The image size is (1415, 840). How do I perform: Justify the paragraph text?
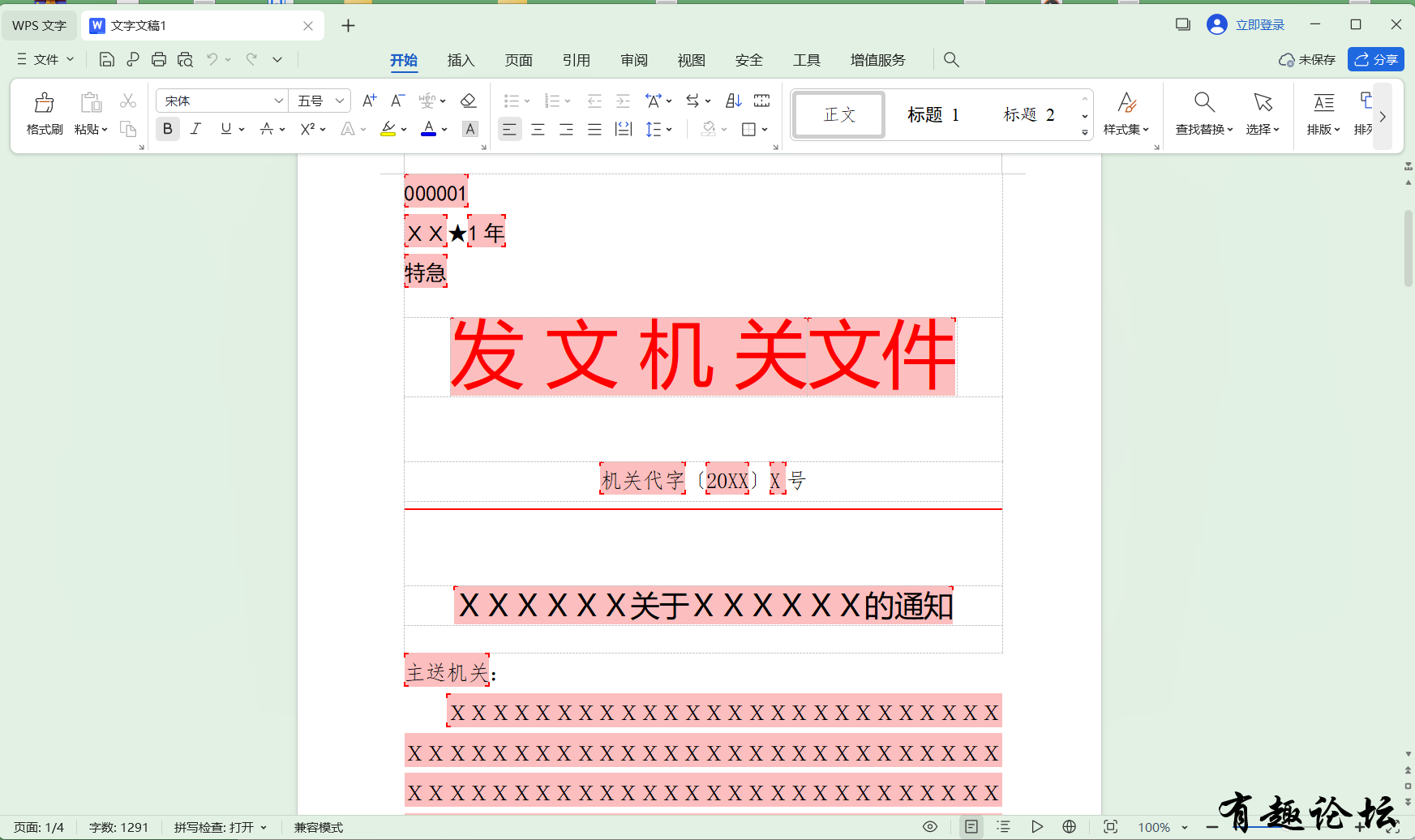(594, 129)
